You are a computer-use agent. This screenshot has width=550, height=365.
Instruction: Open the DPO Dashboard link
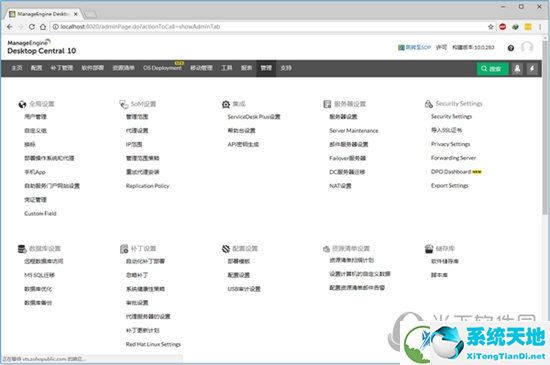coord(451,172)
